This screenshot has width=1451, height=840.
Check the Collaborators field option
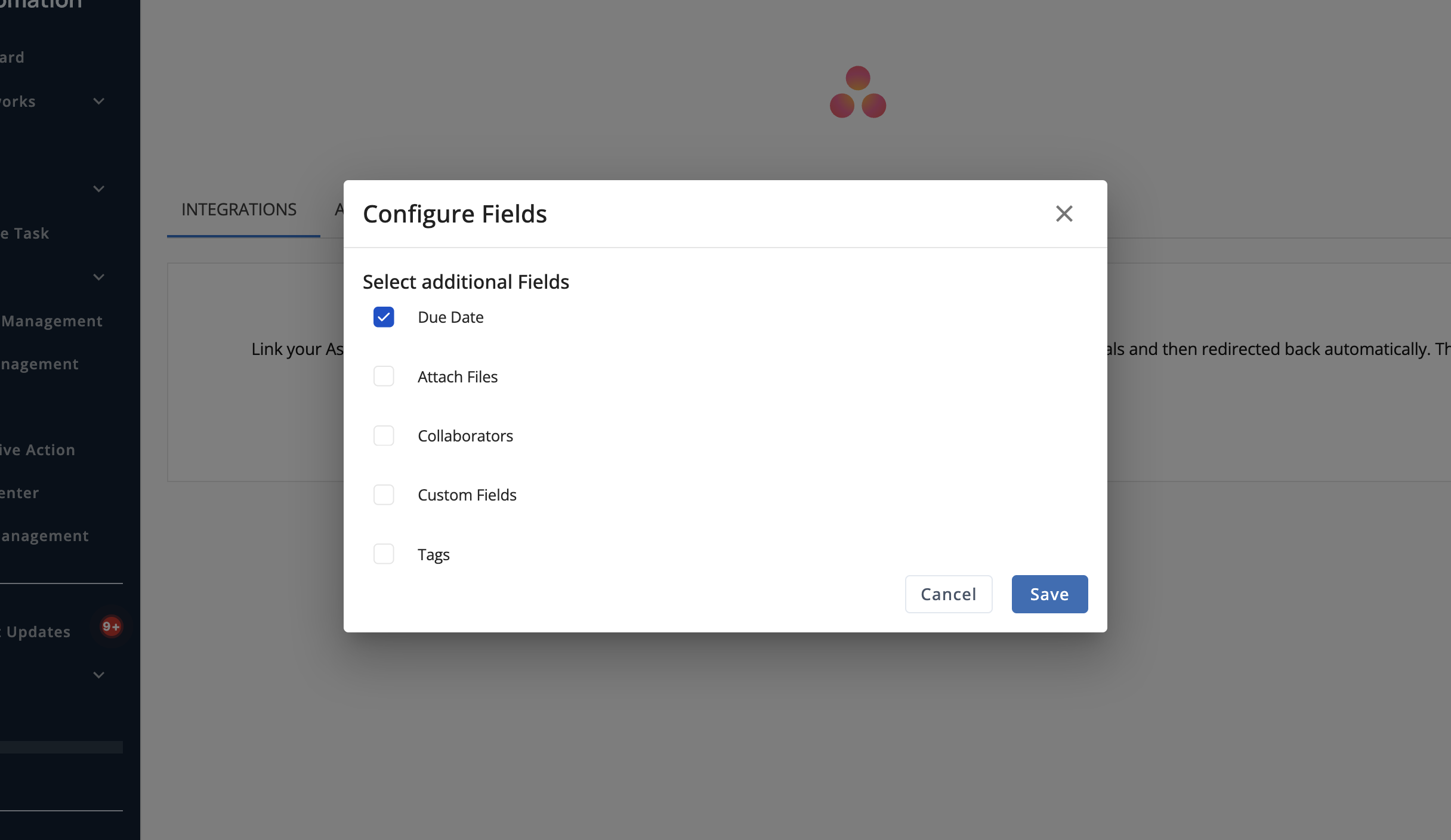pyautogui.click(x=384, y=436)
